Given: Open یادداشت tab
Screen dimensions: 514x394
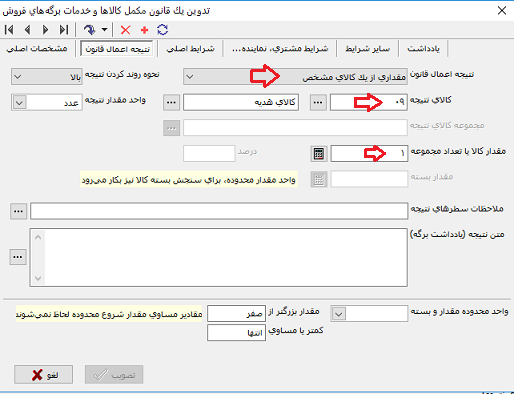Looking at the screenshot, I should (423, 49).
